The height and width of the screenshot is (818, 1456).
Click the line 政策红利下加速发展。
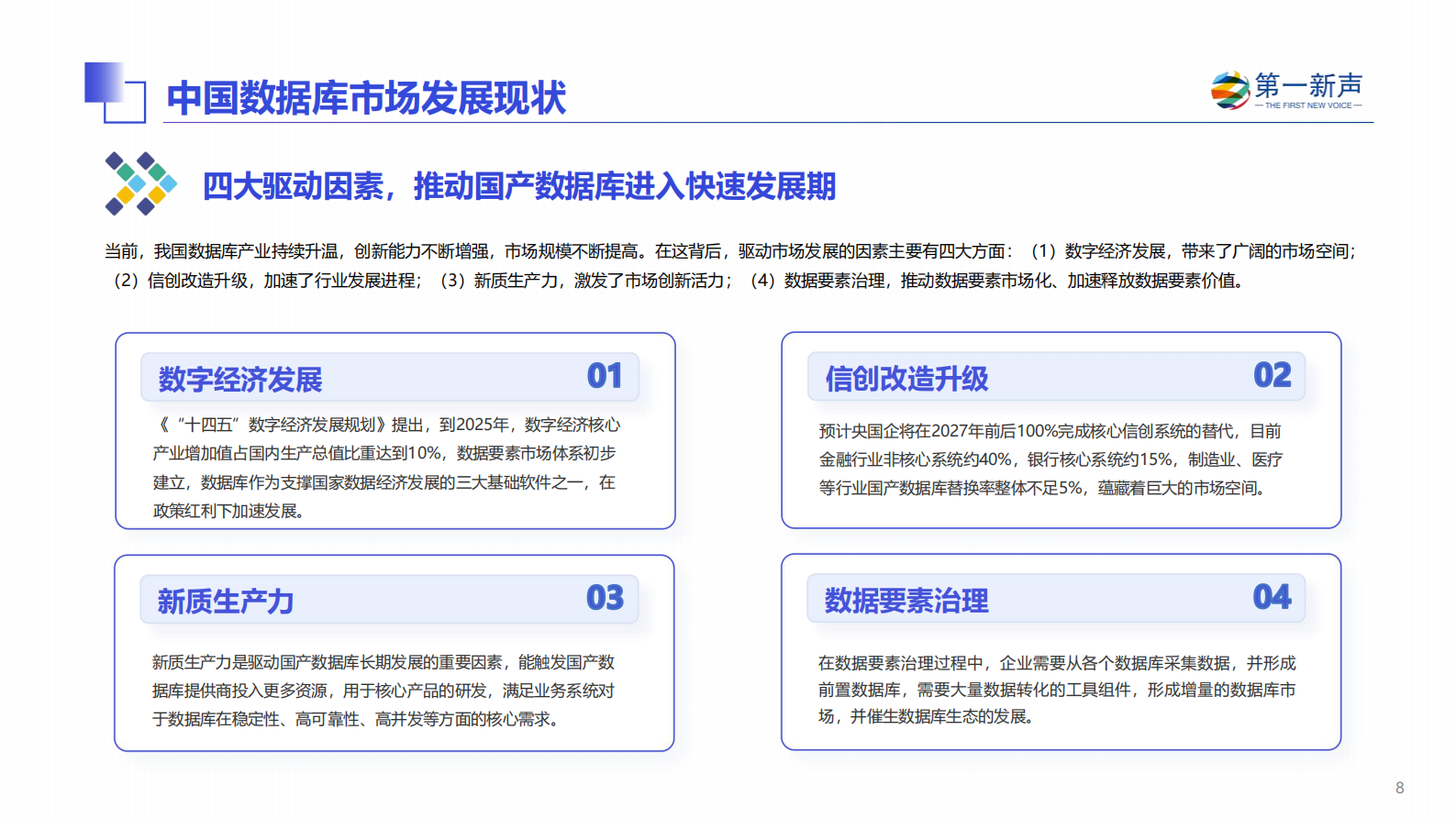228,511
